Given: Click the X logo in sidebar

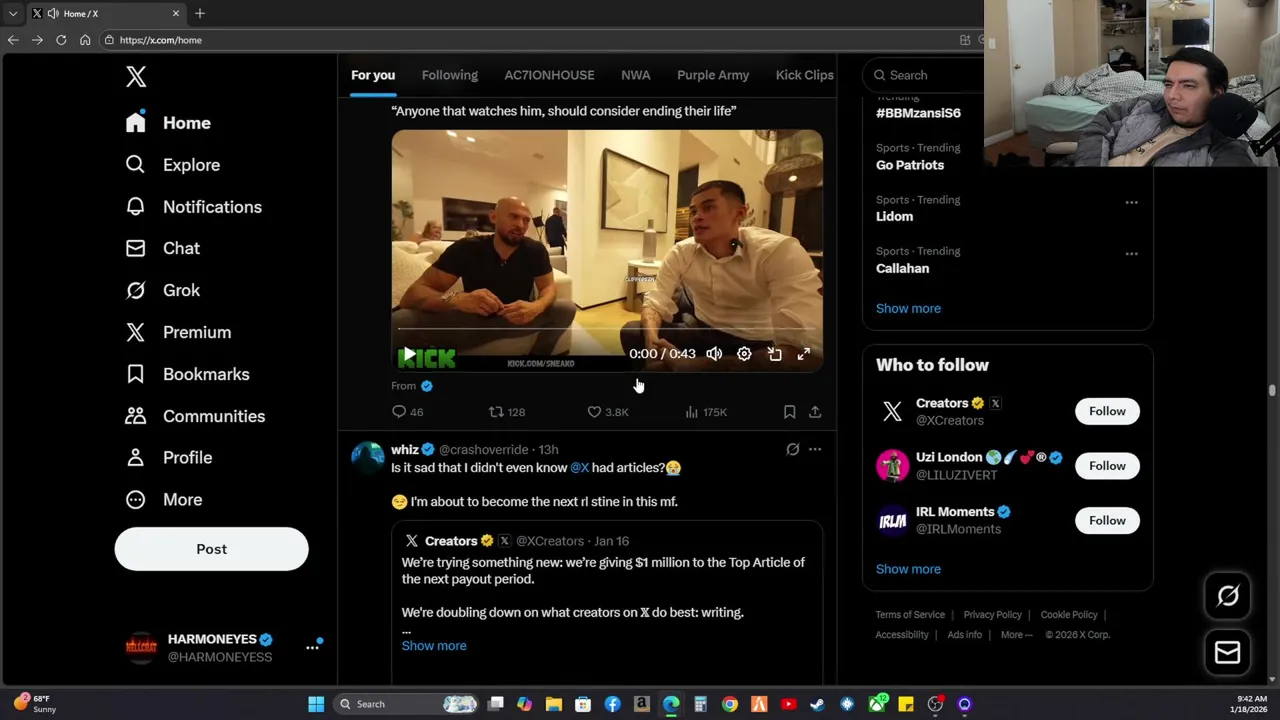Looking at the screenshot, I should click(x=136, y=76).
